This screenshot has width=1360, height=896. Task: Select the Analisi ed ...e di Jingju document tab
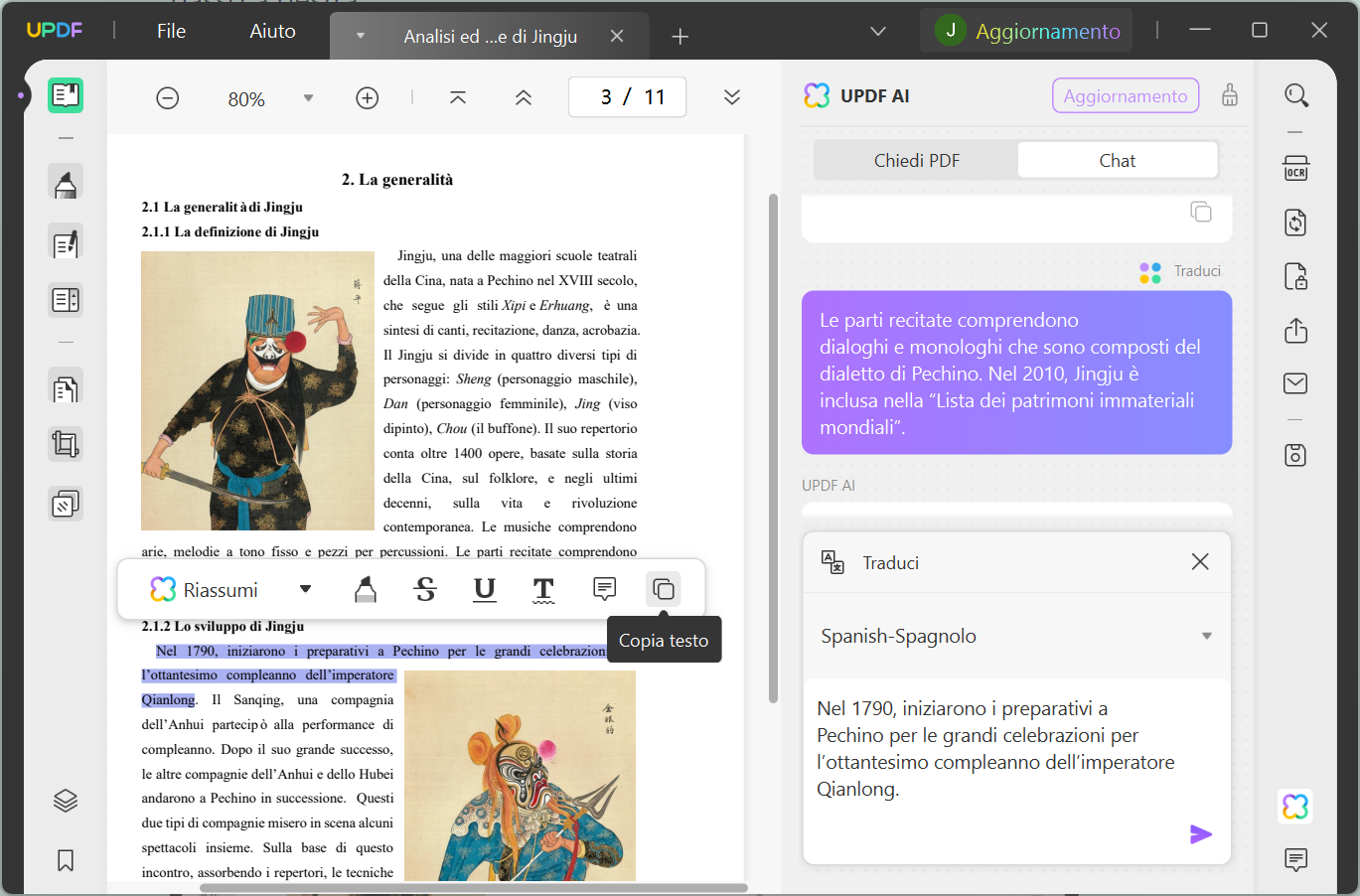point(490,37)
